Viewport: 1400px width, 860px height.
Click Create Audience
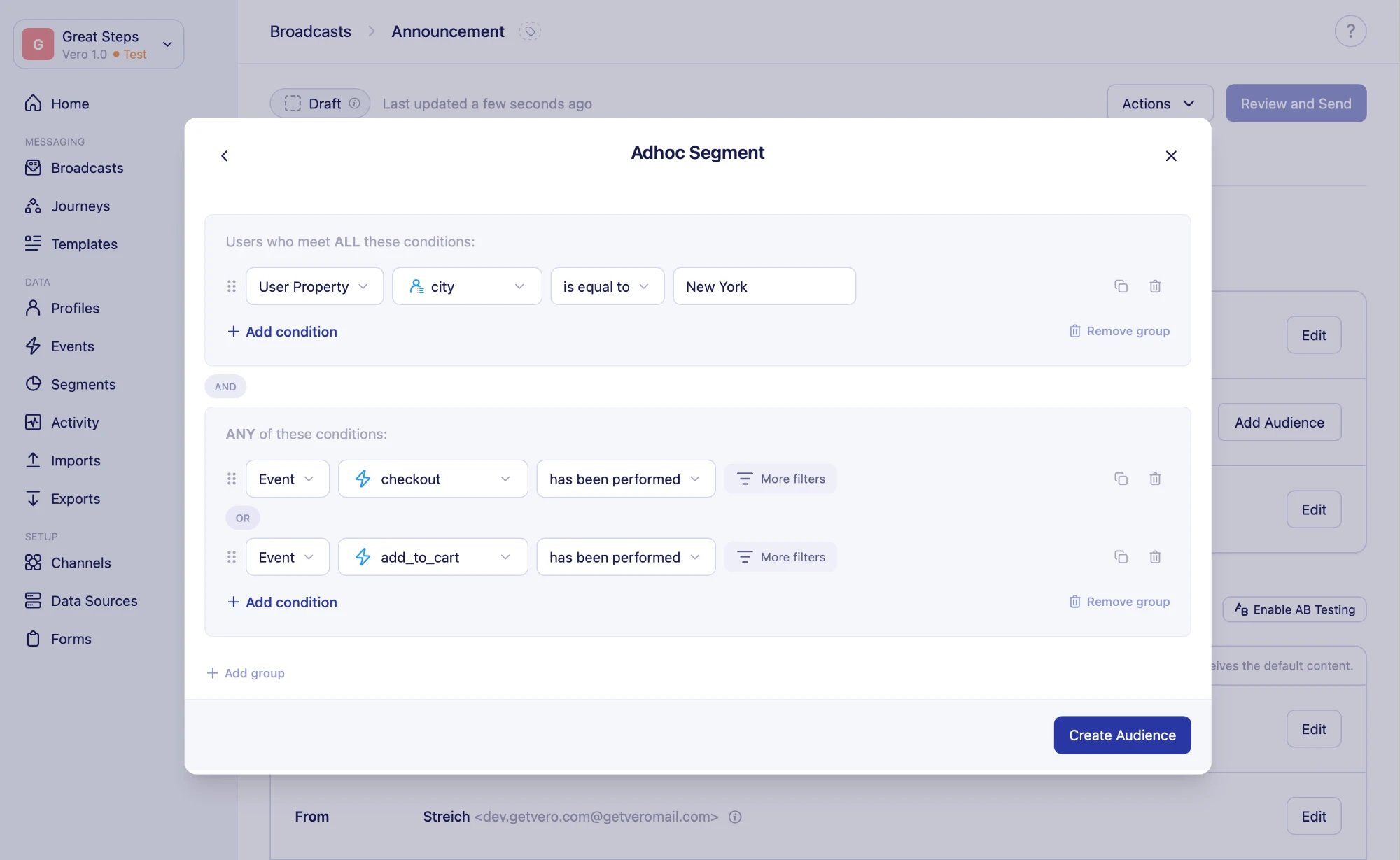pos(1122,735)
